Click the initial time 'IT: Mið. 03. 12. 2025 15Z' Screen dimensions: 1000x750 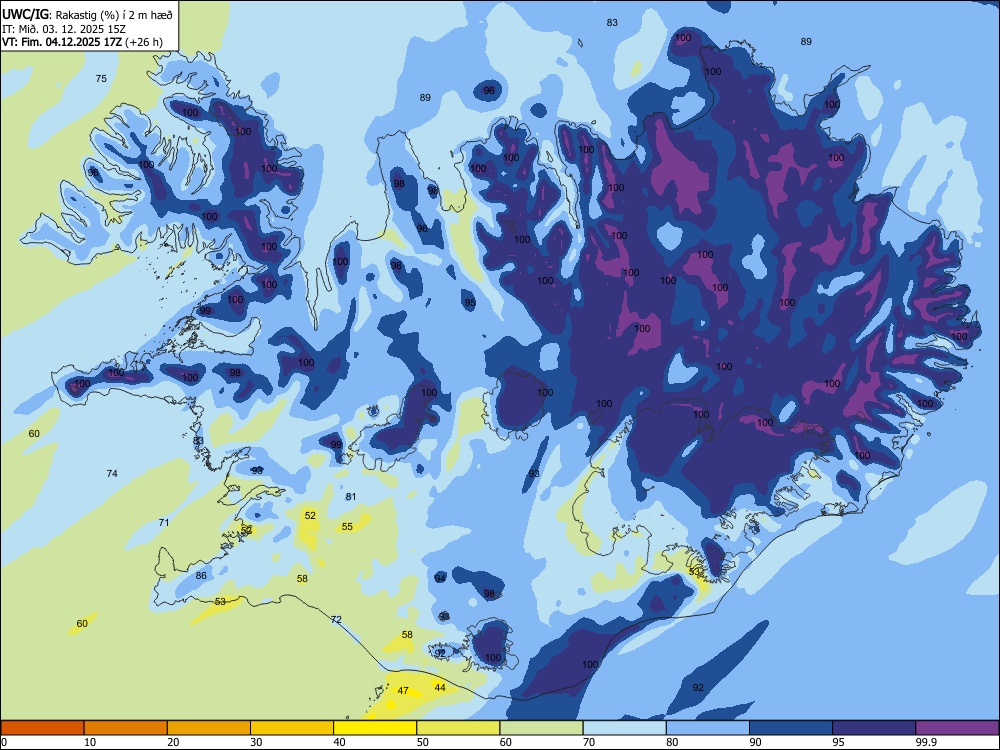tap(64, 29)
